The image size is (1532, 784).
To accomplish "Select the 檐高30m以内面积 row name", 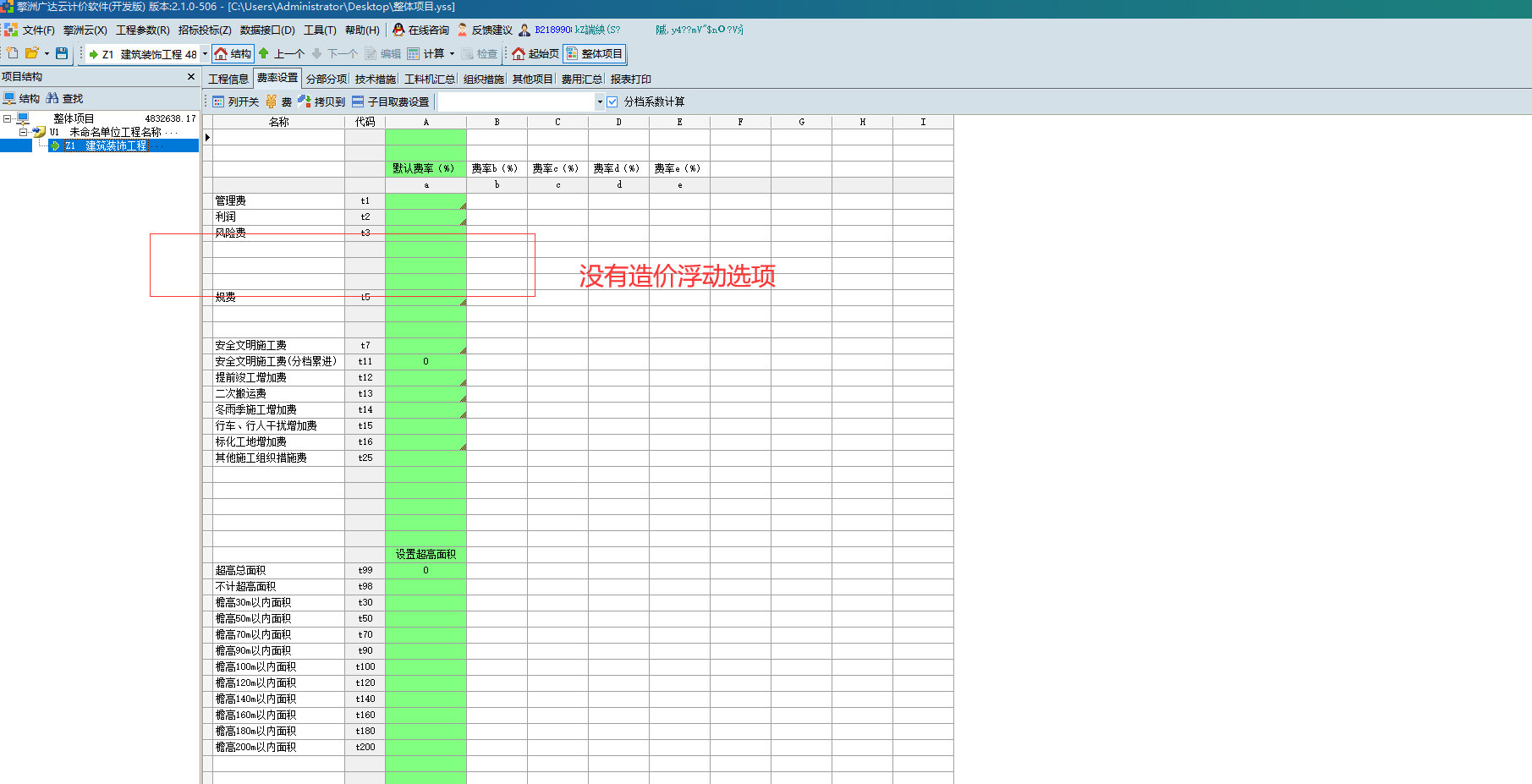I will pyautogui.click(x=278, y=603).
